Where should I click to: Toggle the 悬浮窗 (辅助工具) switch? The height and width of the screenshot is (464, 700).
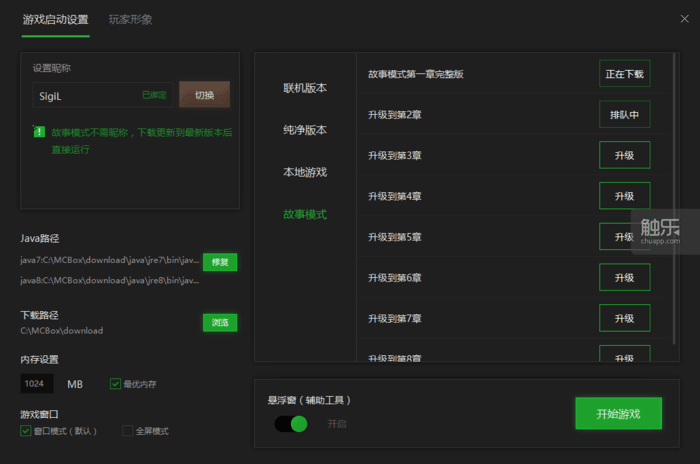pos(291,423)
